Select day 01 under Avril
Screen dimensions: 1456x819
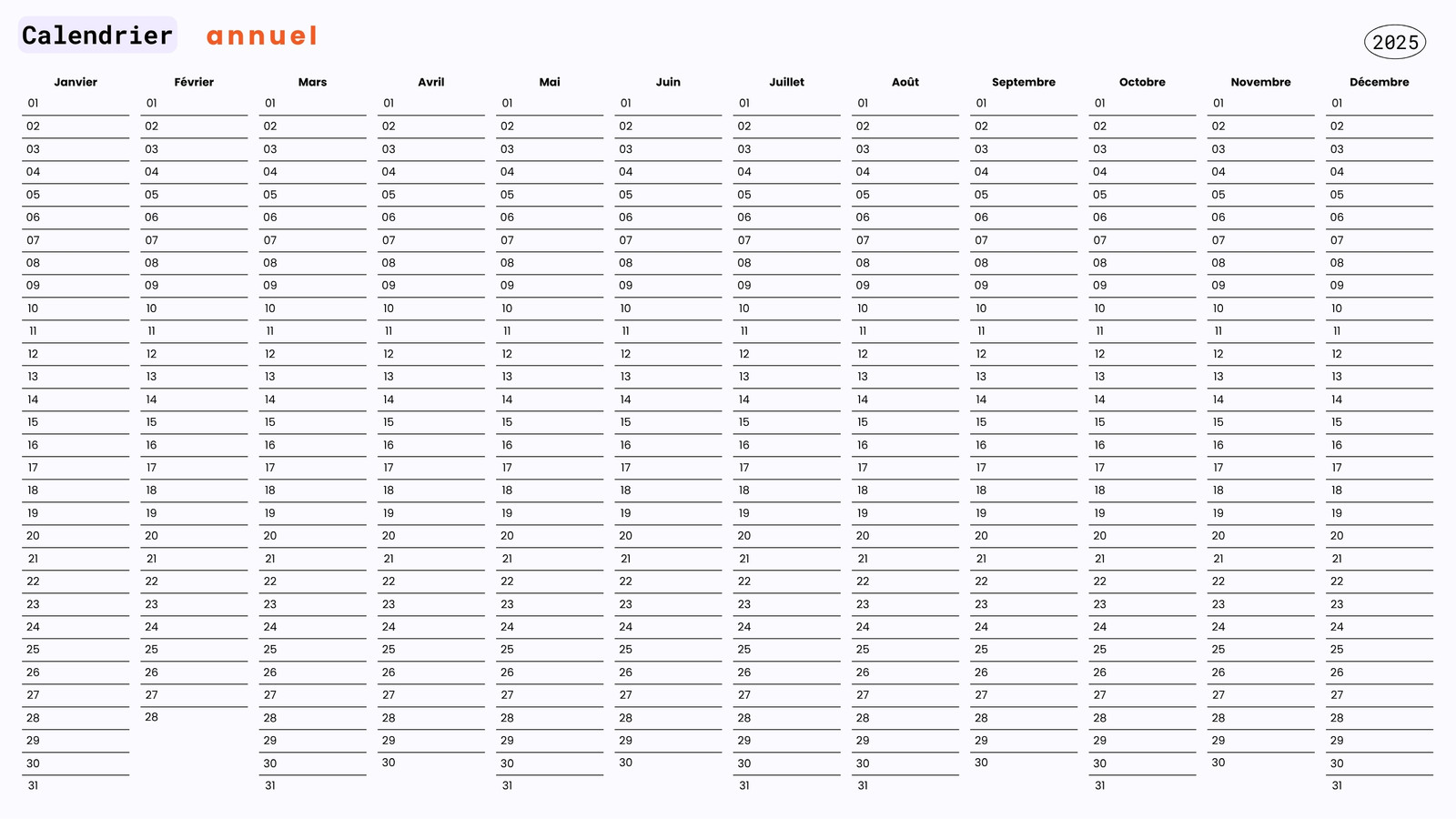pos(389,103)
